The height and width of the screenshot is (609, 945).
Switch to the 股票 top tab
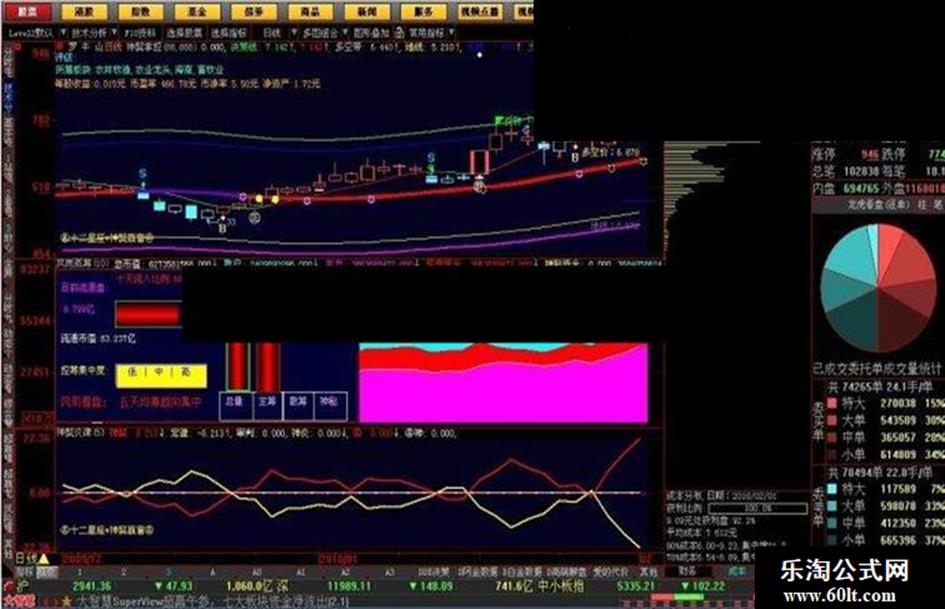click(27, 11)
